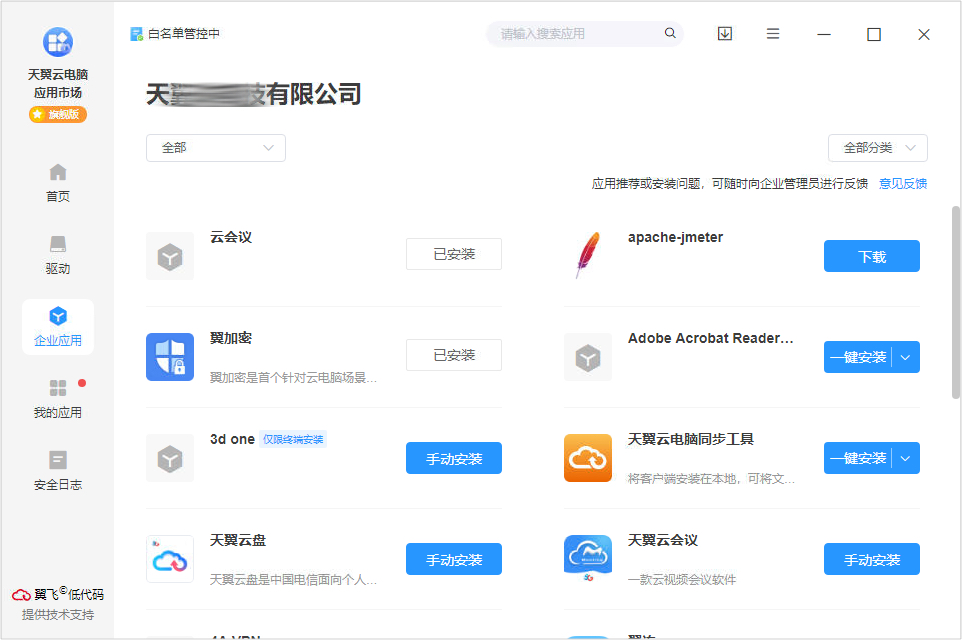Click 下载 for apache-jmeter
The width and height of the screenshot is (962, 640).
click(x=871, y=256)
